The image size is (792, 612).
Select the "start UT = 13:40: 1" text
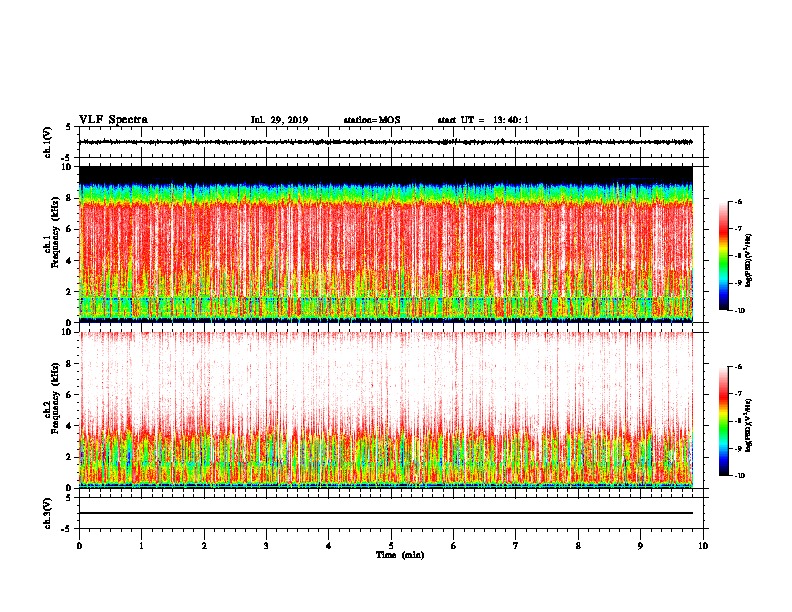point(483,120)
